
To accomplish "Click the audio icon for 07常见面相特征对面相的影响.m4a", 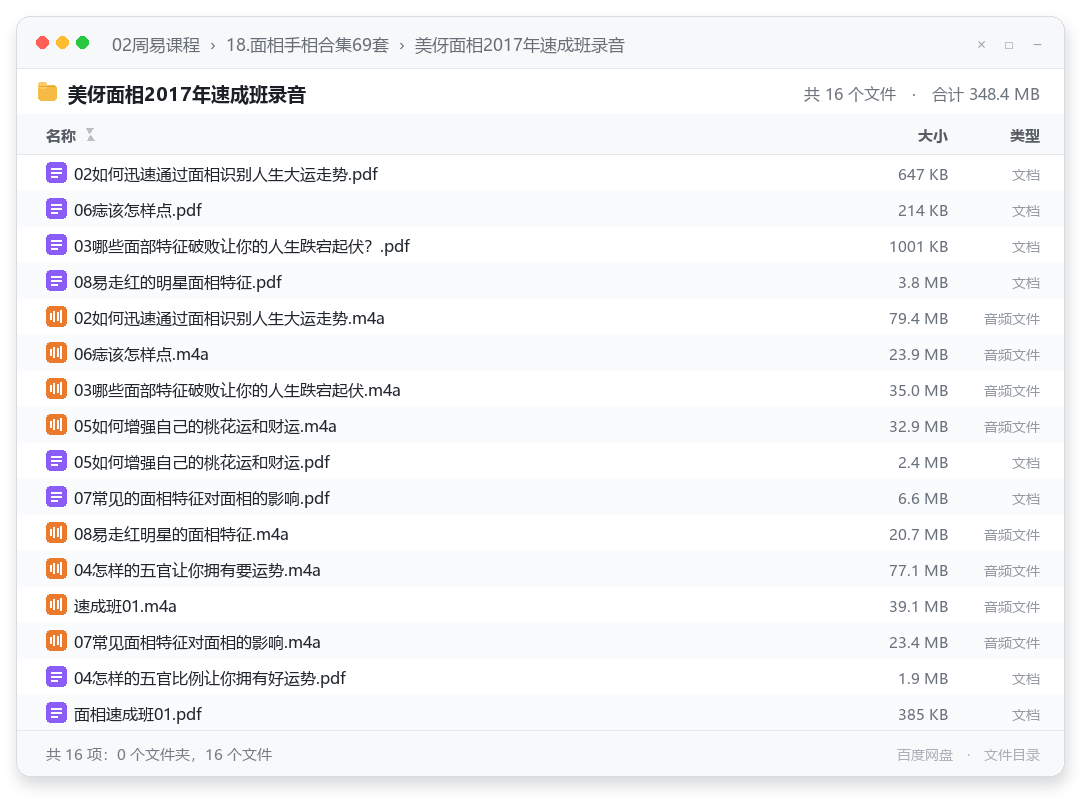I will 56,641.
